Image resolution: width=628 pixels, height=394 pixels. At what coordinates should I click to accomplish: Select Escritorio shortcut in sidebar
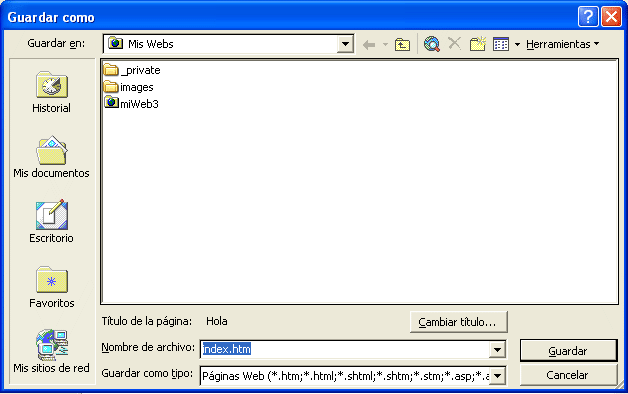coord(52,221)
